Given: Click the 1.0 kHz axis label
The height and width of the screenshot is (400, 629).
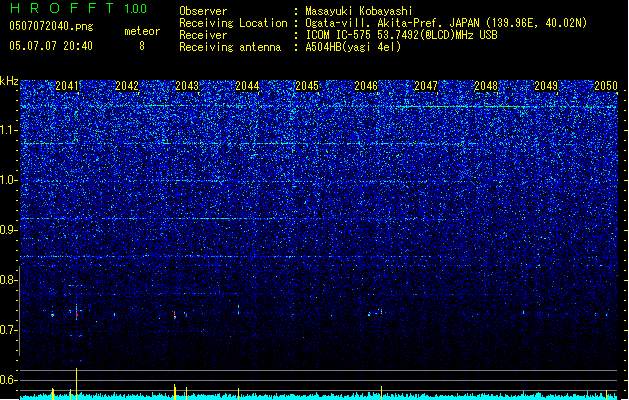Looking at the screenshot, I should pos(9,180).
